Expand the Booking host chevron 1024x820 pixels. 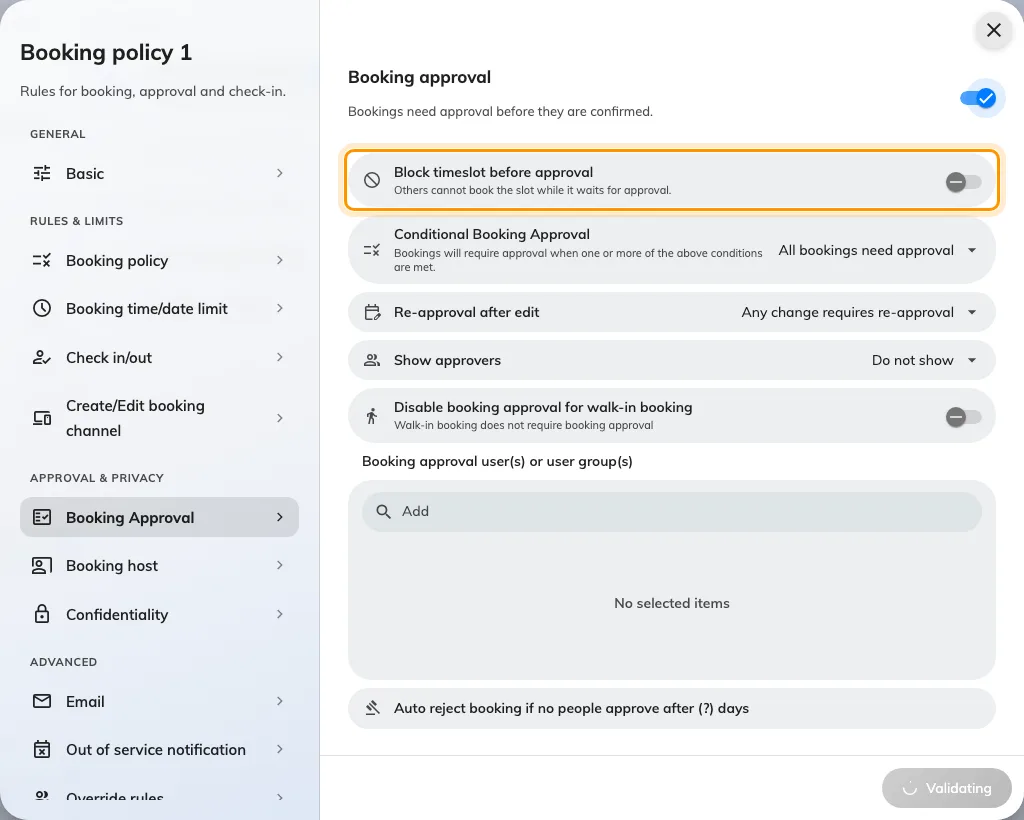280,565
